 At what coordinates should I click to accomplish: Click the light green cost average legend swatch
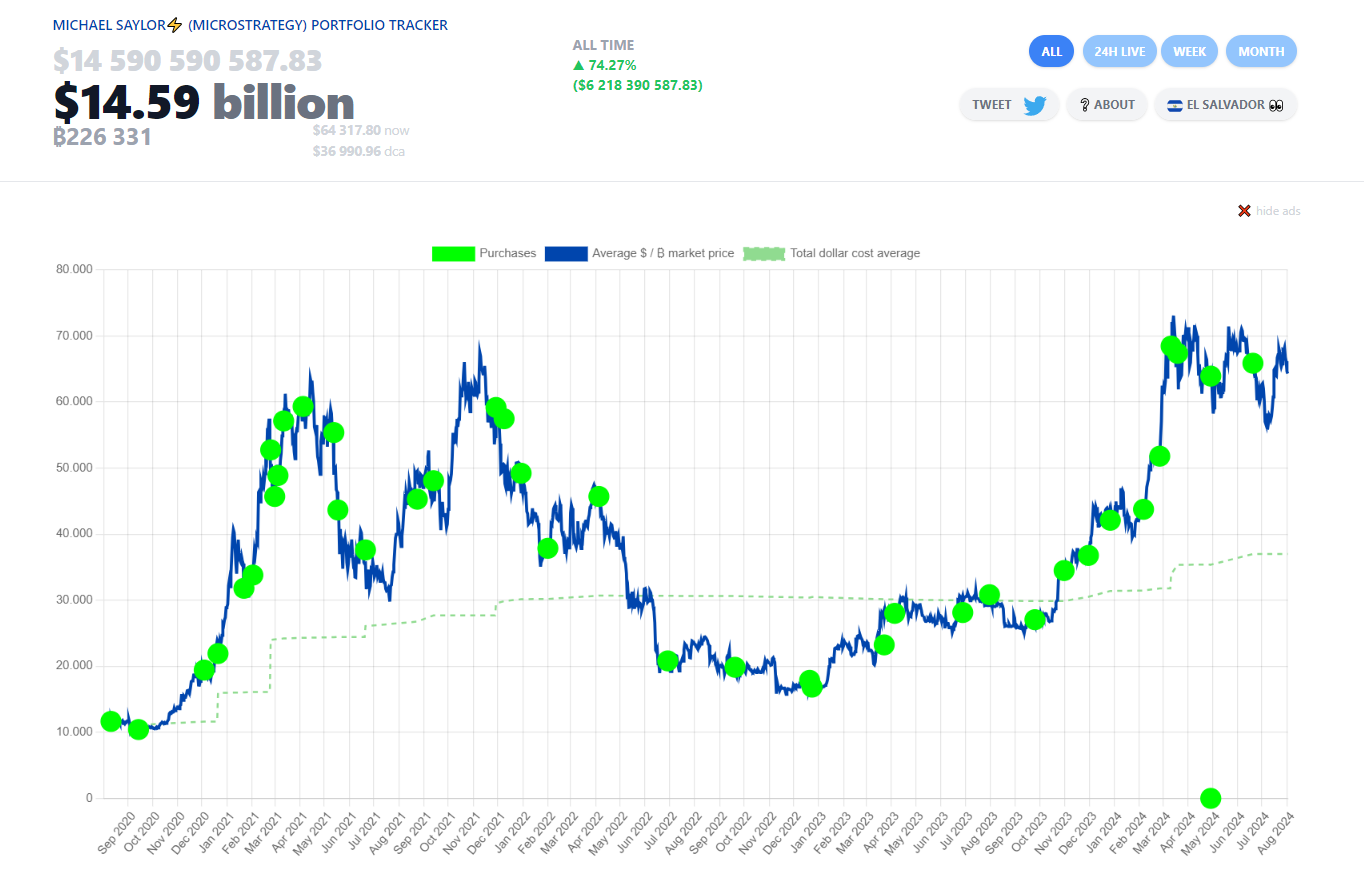click(x=762, y=253)
